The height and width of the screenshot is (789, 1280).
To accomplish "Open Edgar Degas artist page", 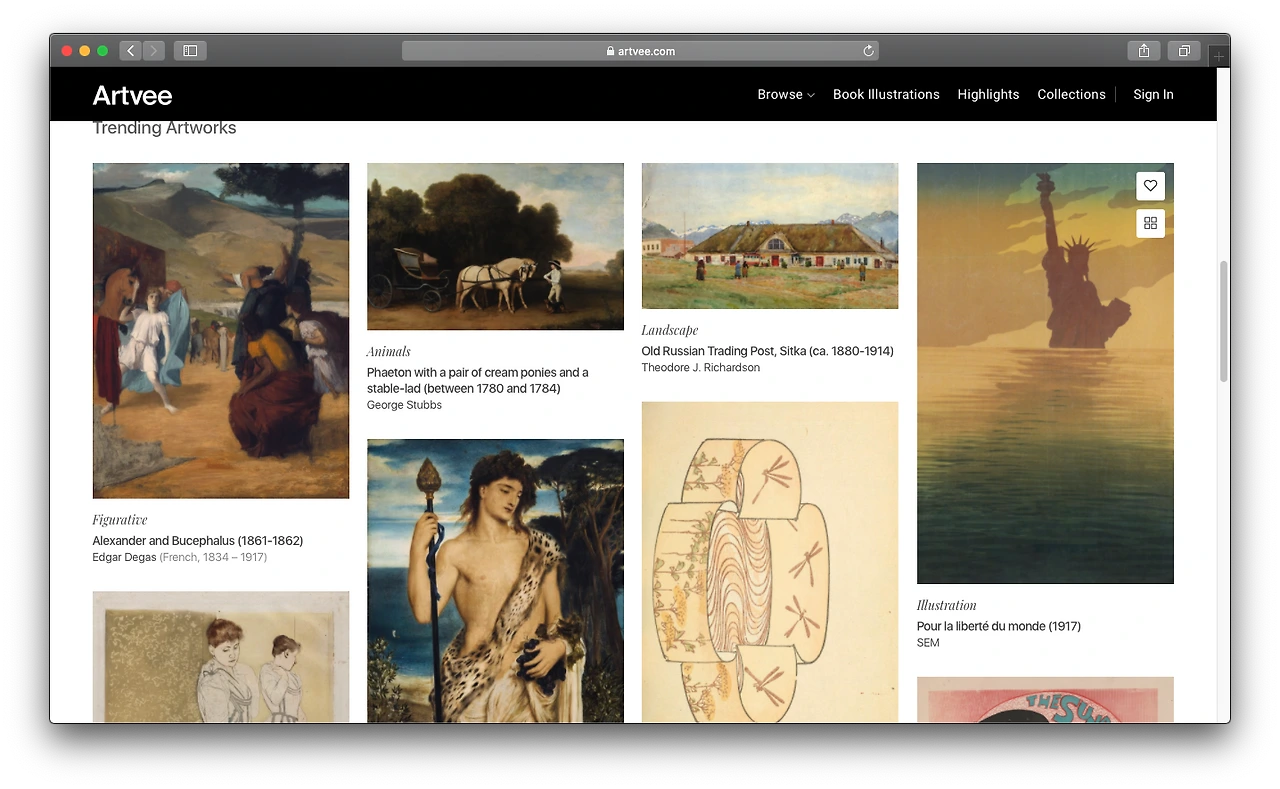I will (124, 557).
